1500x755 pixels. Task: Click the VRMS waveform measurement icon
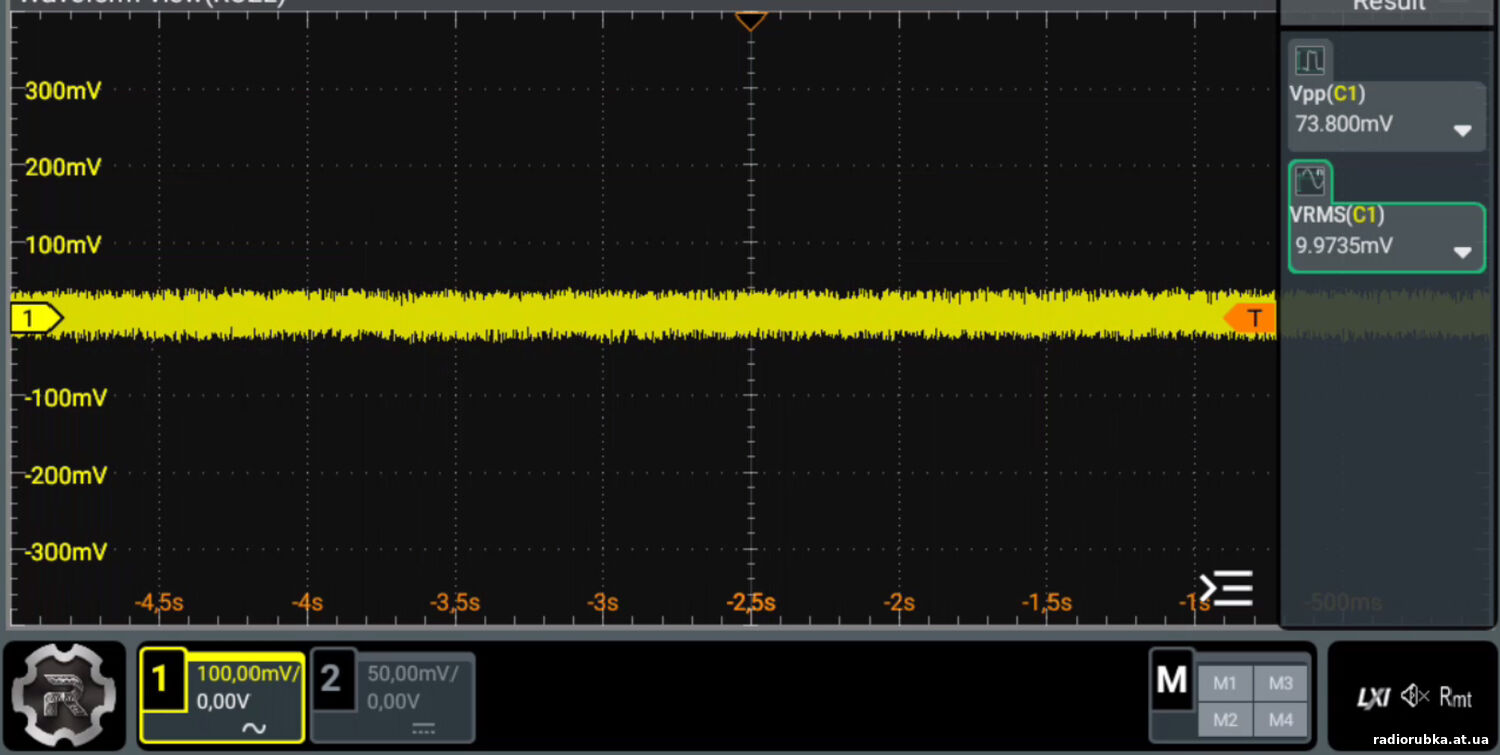point(1310,181)
